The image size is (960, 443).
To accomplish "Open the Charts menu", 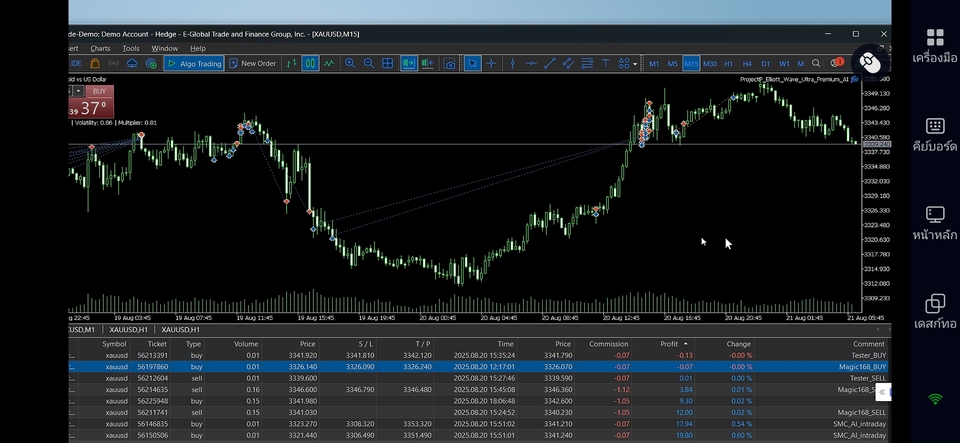I will point(100,48).
